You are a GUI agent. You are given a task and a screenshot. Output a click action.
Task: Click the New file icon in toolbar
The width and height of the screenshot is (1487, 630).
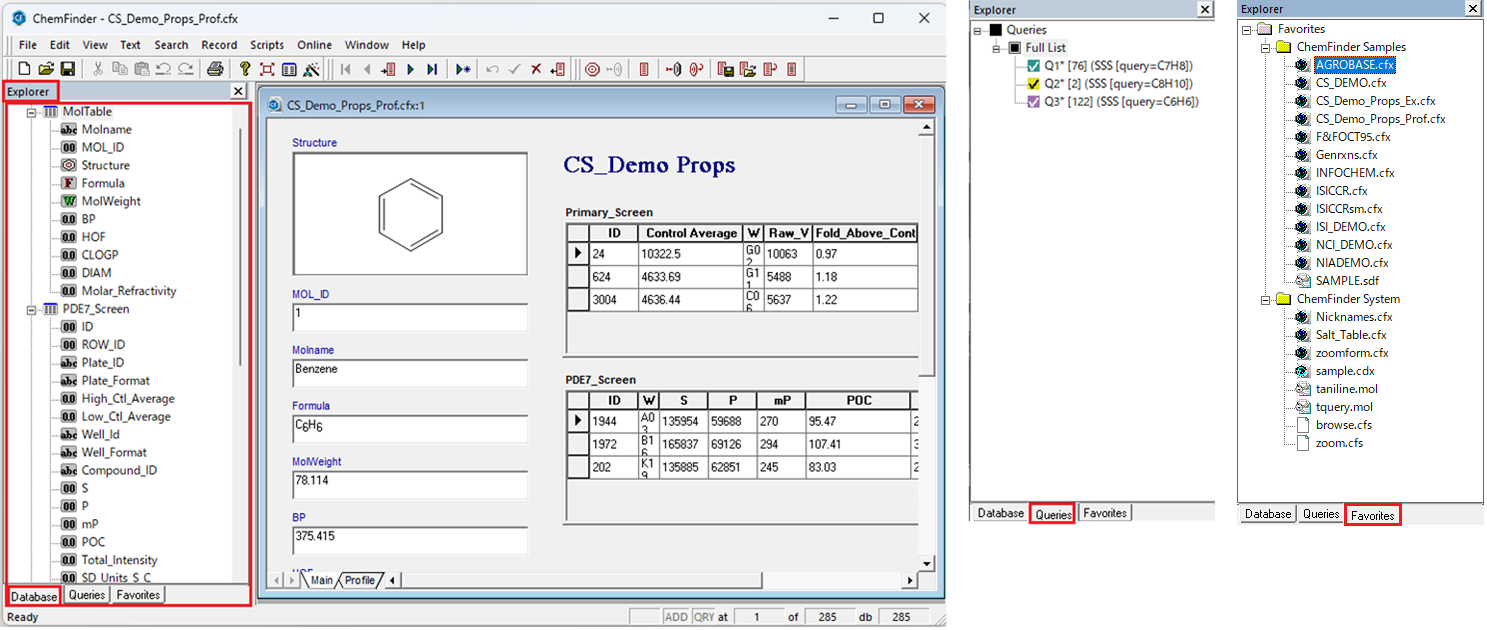pyautogui.click(x=24, y=69)
